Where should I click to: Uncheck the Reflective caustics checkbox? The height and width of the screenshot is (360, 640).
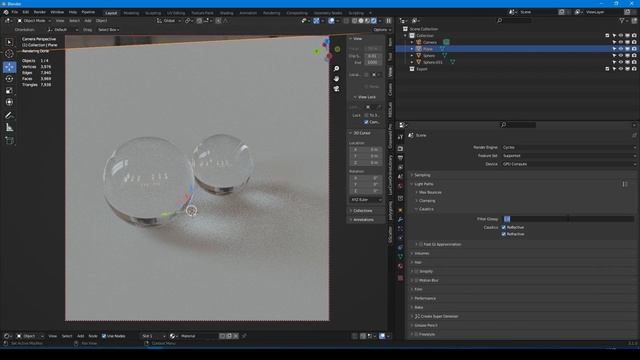click(x=504, y=227)
